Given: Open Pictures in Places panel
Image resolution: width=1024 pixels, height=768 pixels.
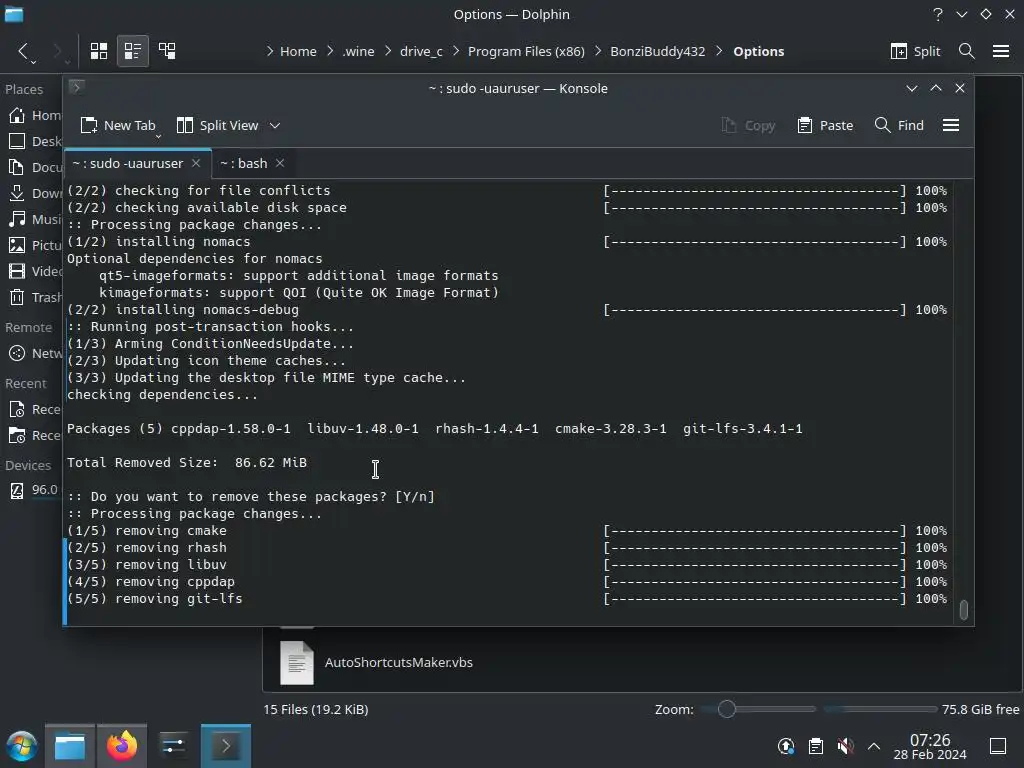Looking at the screenshot, I should tap(33, 246).
